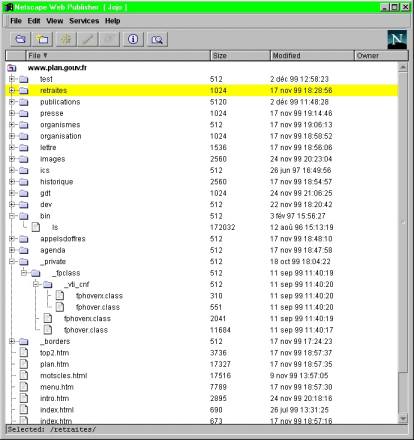Collapse the _fpclass folder node

(24, 273)
